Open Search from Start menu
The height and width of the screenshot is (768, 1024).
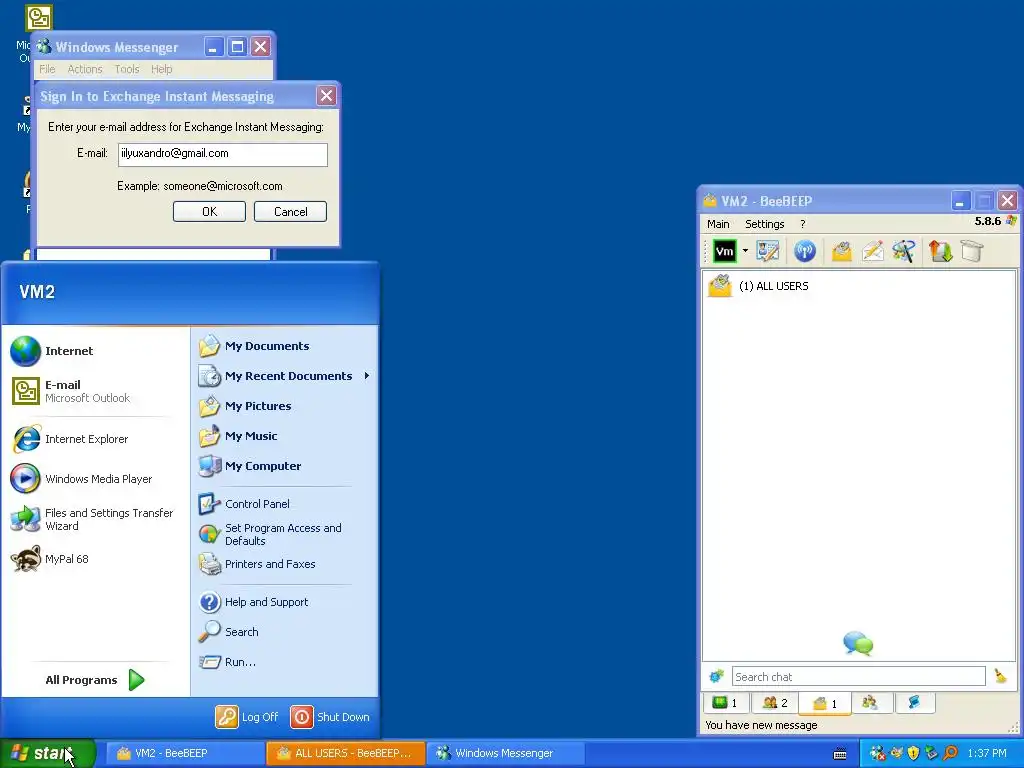(x=284, y=632)
